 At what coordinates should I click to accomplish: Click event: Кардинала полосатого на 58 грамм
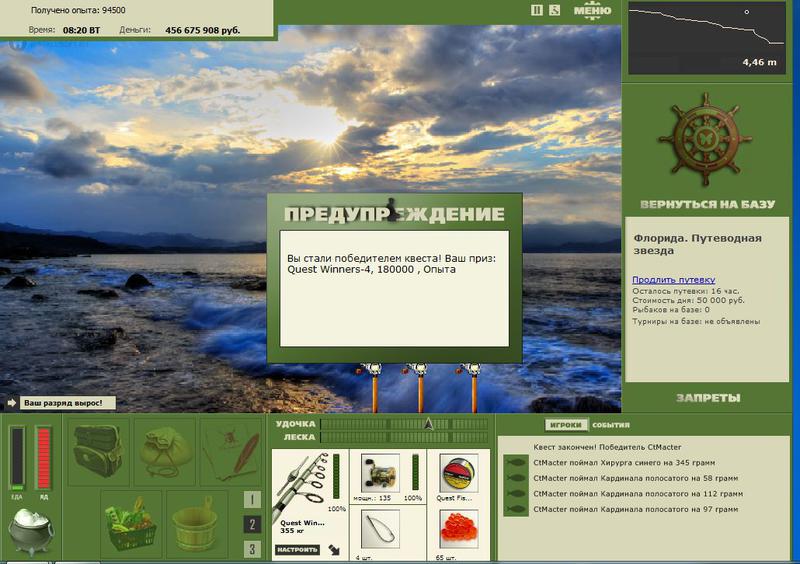(x=636, y=478)
